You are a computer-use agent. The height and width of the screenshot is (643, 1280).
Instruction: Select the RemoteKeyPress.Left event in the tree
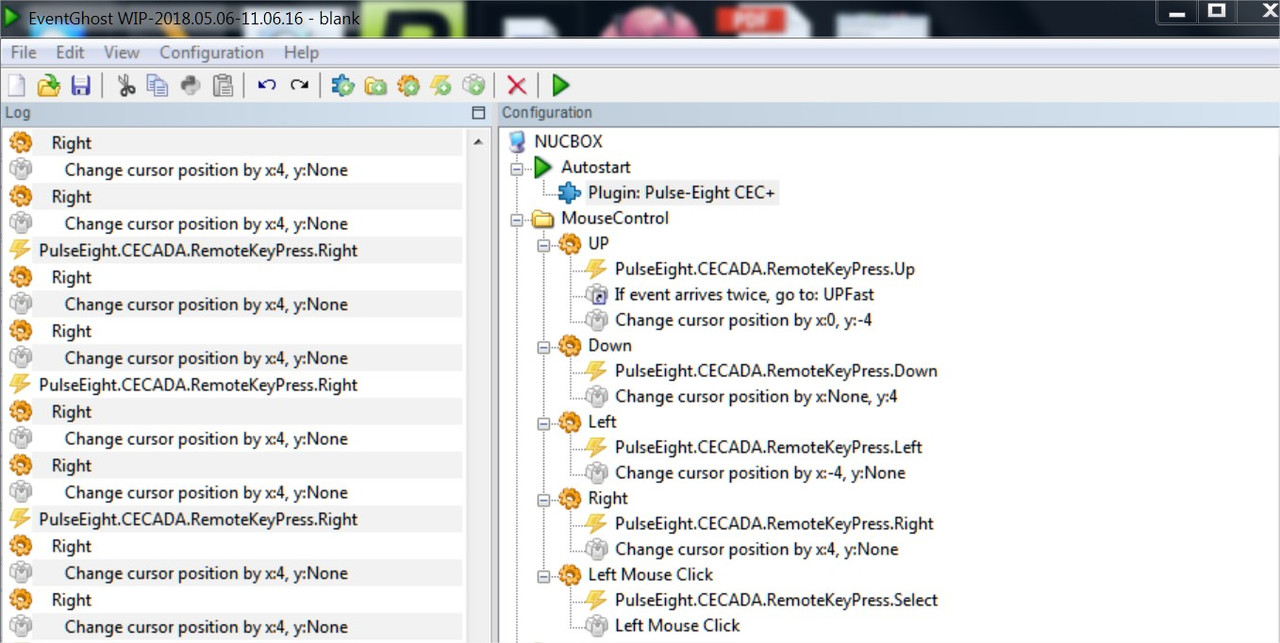pos(768,447)
